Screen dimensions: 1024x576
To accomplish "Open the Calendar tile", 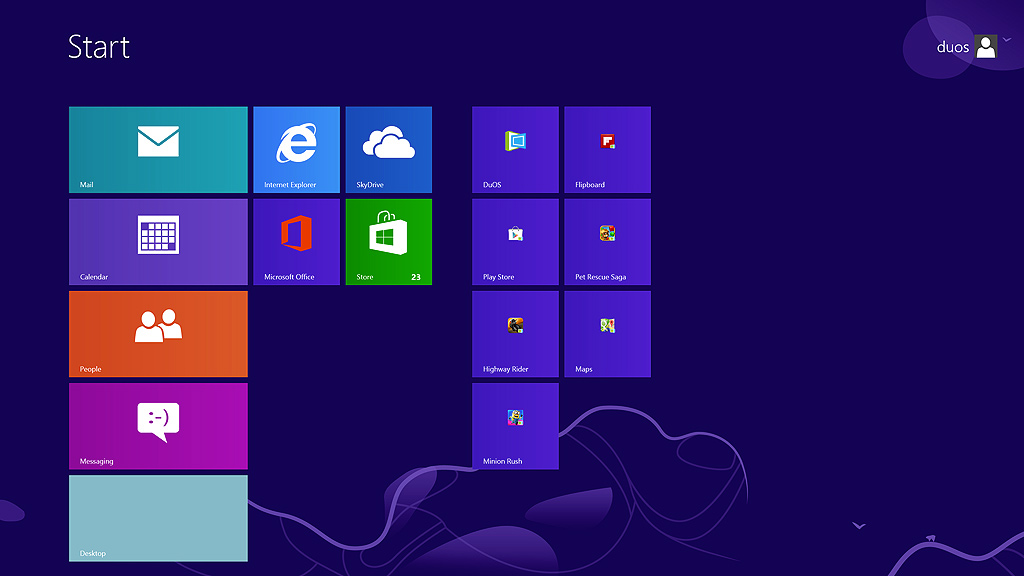I will pyautogui.click(x=158, y=242).
